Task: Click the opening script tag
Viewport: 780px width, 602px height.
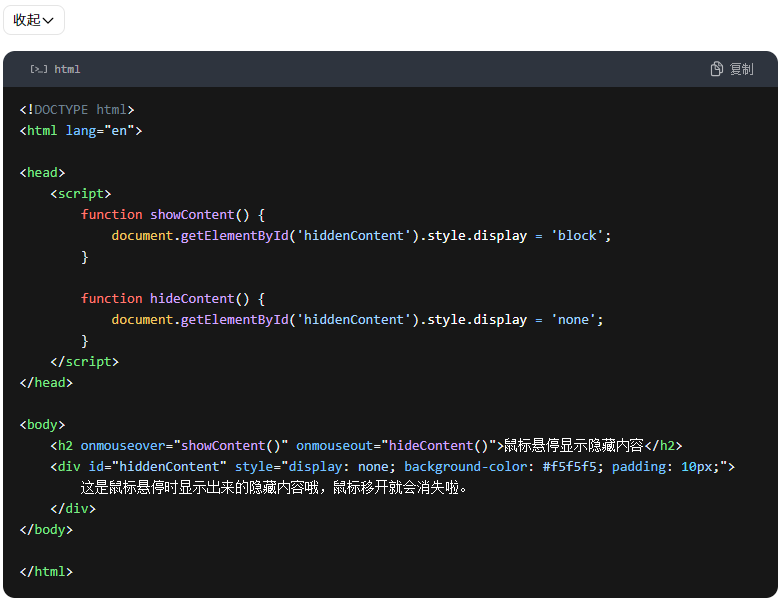Action: click(81, 194)
